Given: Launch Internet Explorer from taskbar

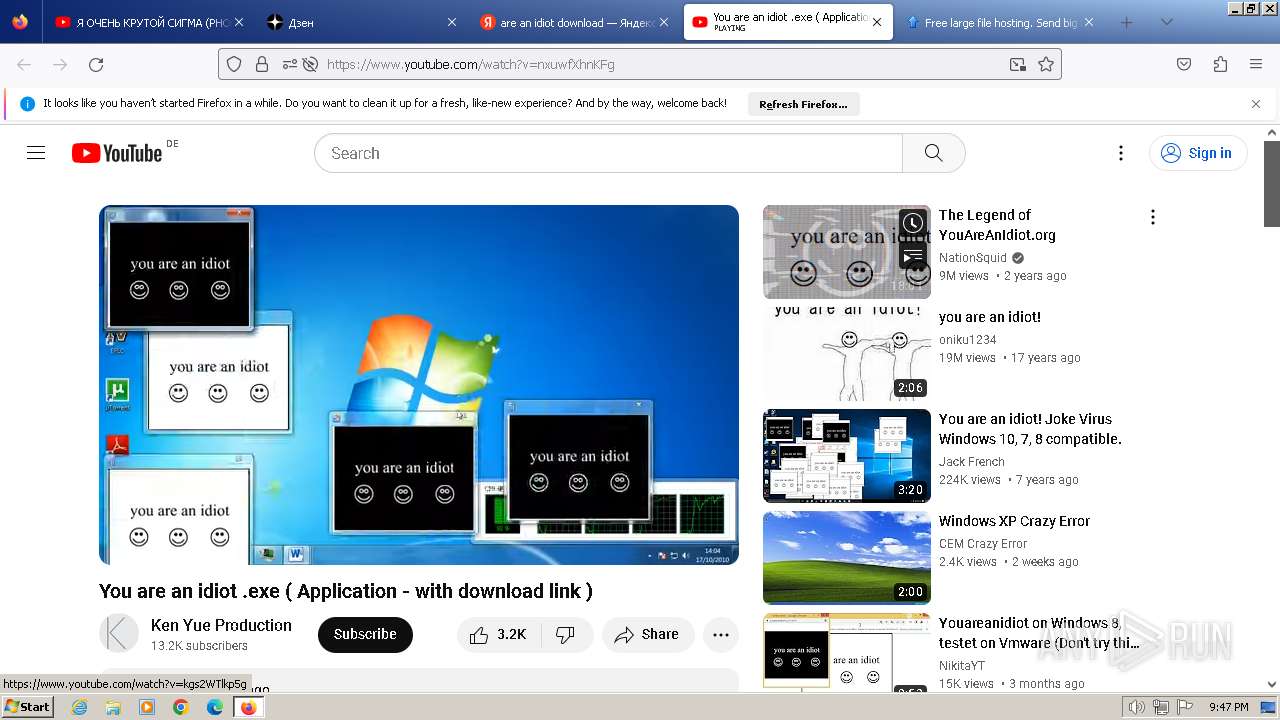Looking at the screenshot, I should (x=79, y=707).
